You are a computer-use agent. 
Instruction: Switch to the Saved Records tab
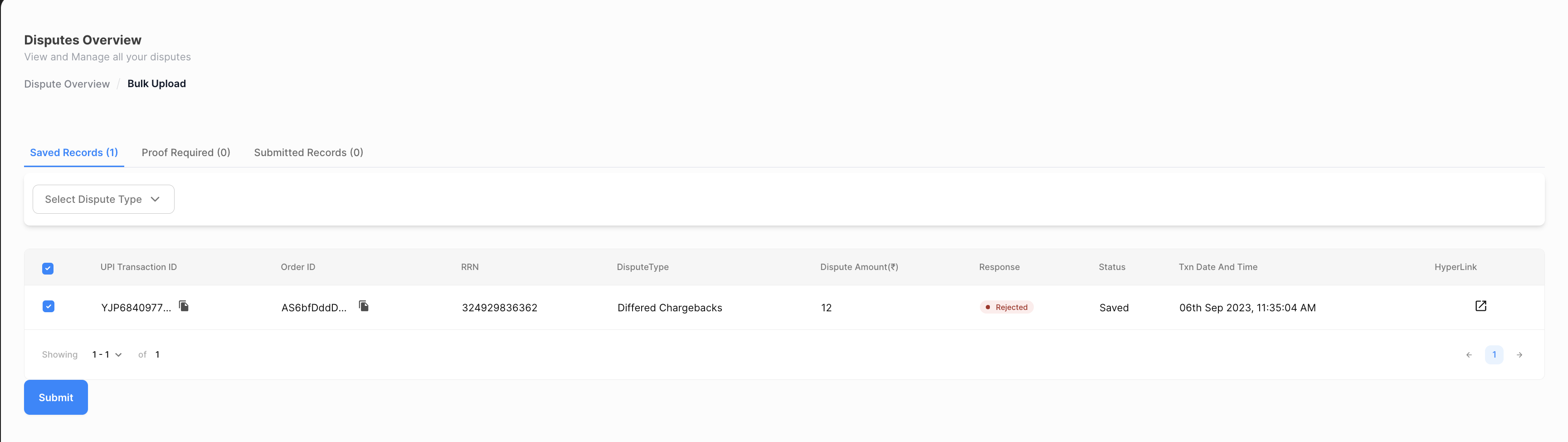(73, 153)
